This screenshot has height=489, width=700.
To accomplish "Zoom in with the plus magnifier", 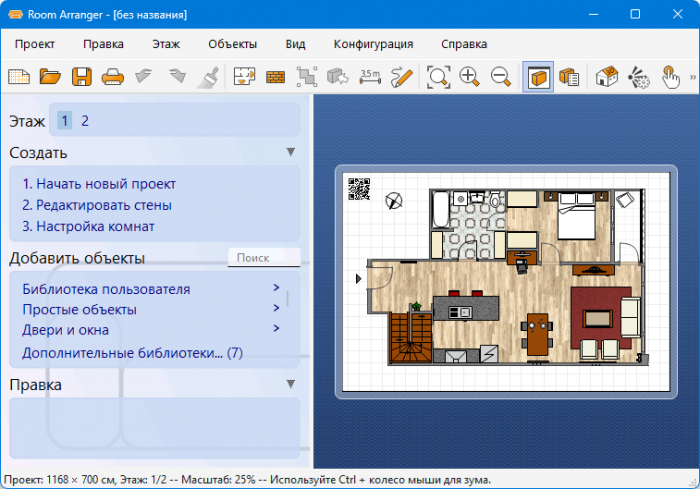I will (x=470, y=76).
